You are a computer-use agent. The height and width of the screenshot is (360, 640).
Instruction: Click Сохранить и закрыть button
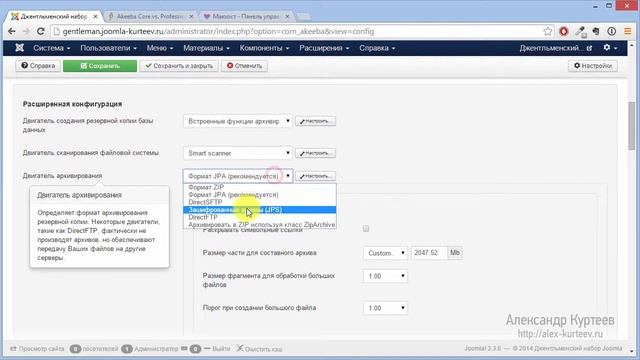point(179,66)
